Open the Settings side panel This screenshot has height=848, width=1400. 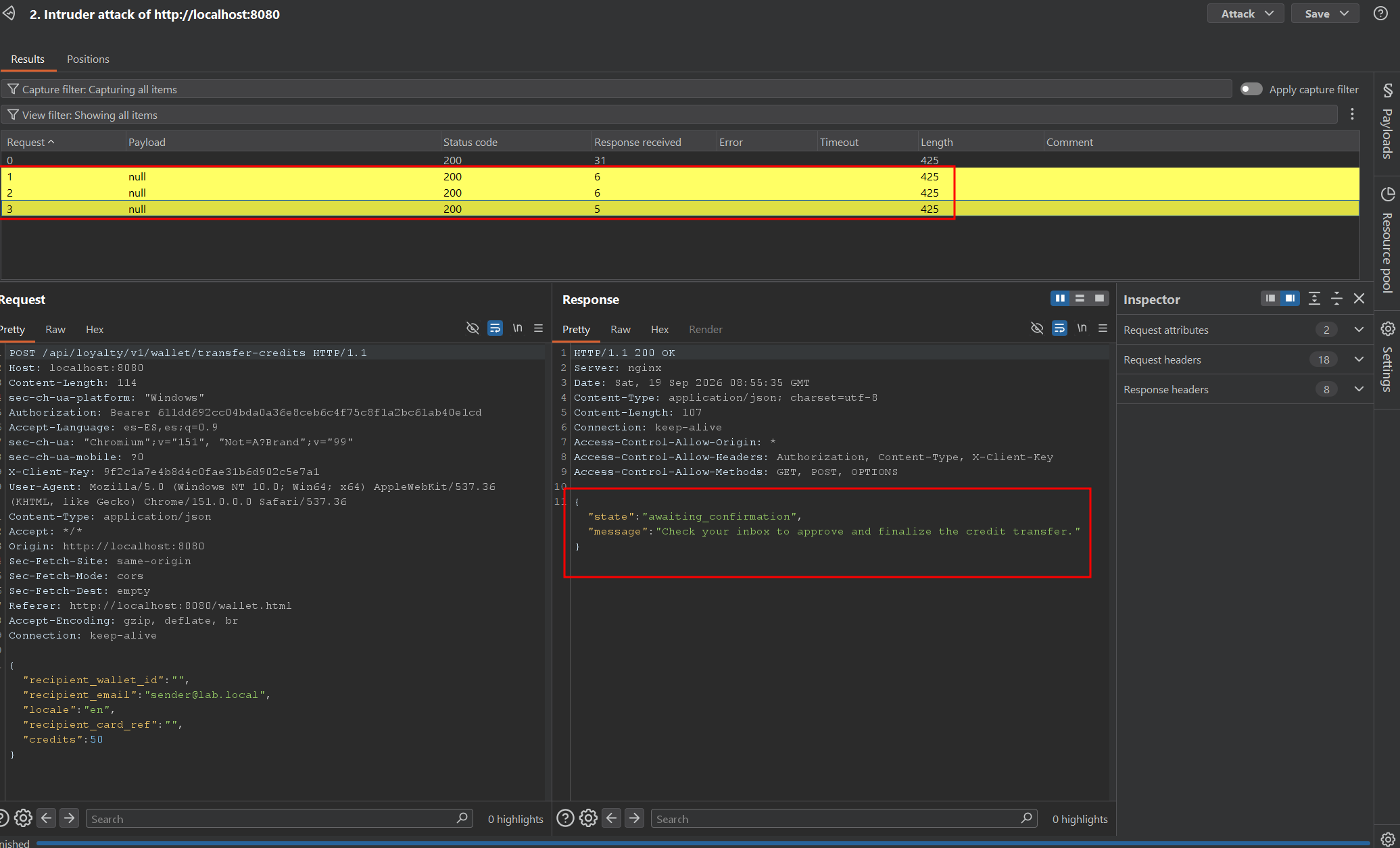1387,357
